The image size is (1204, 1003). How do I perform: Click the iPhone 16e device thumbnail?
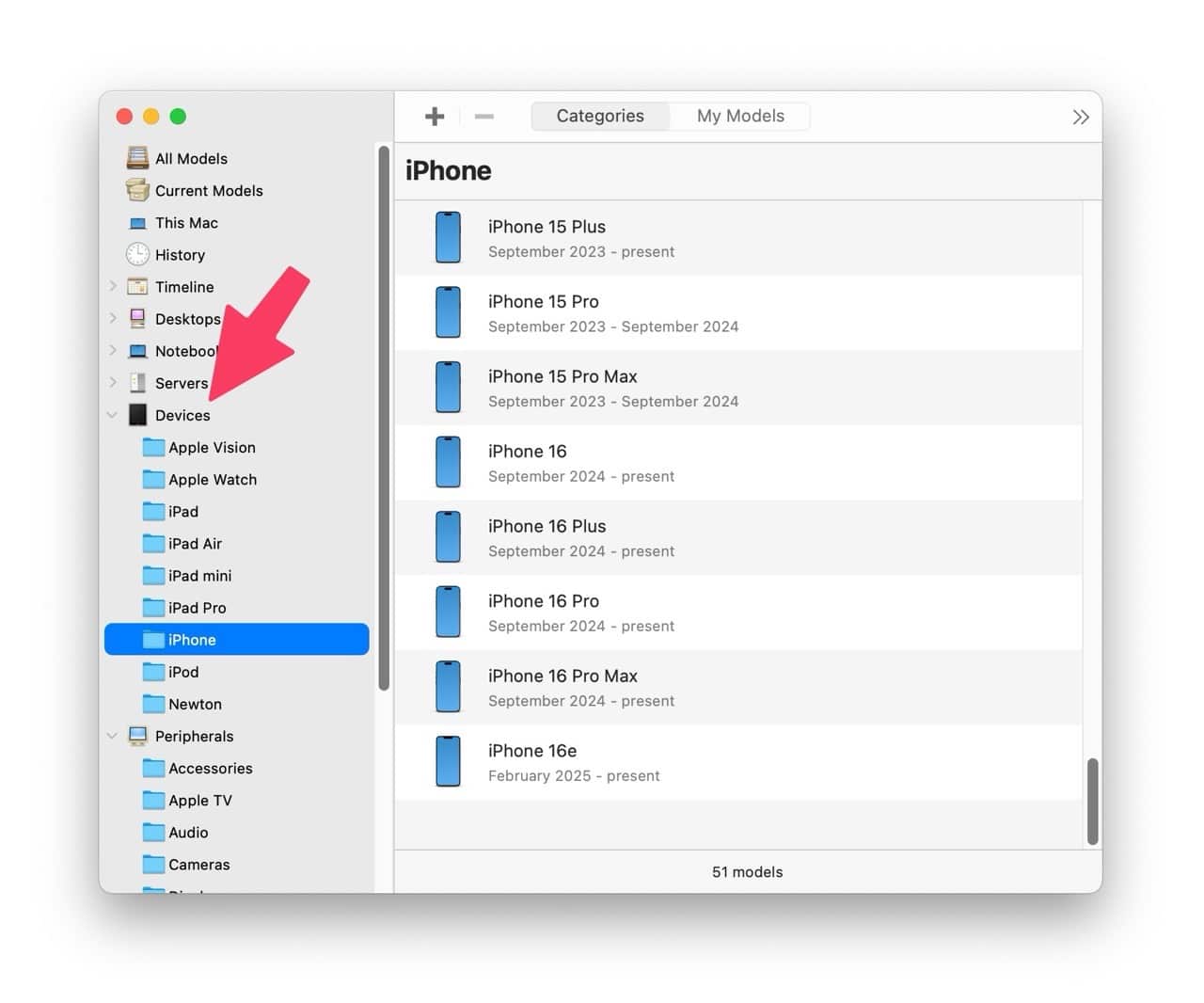pos(448,761)
